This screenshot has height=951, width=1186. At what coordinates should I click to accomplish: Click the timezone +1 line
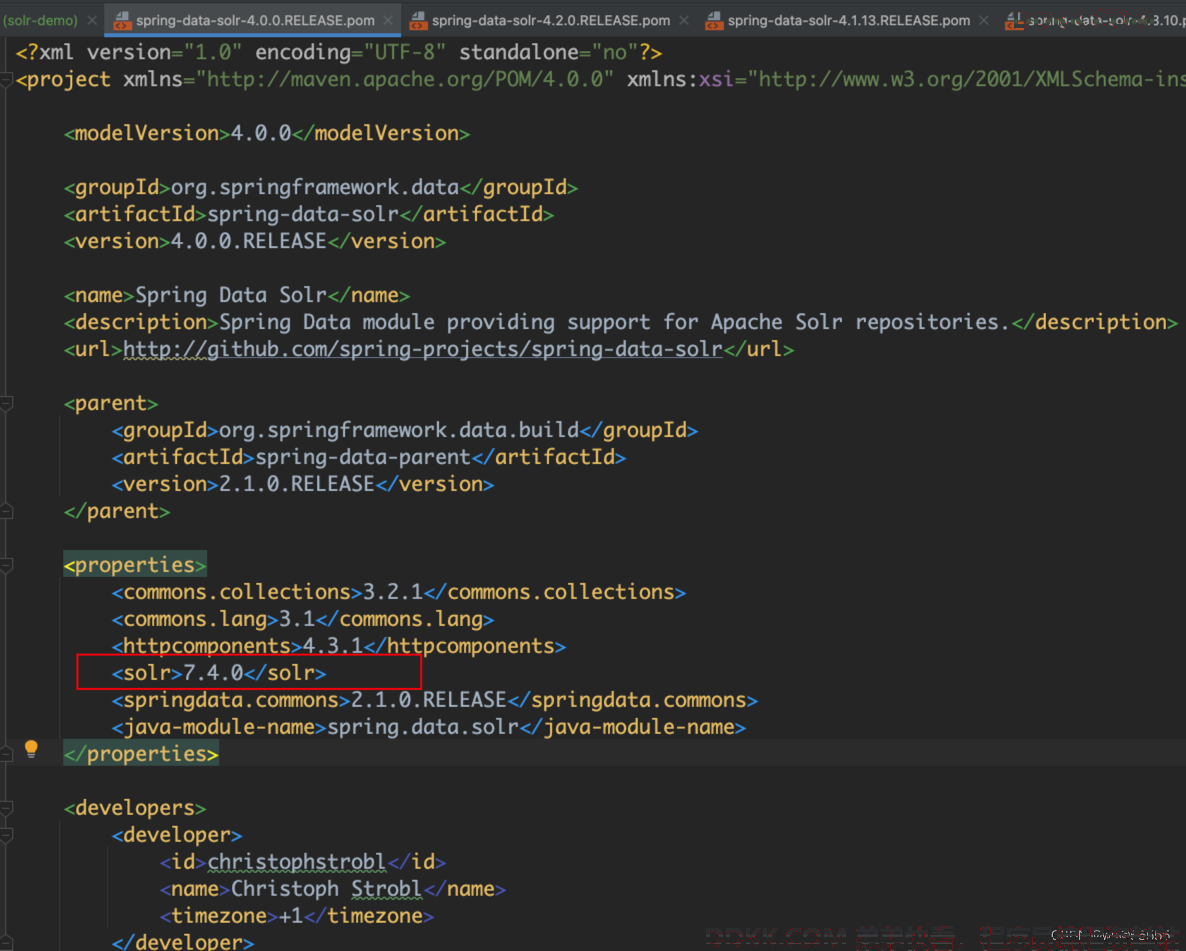click(x=296, y=916)
